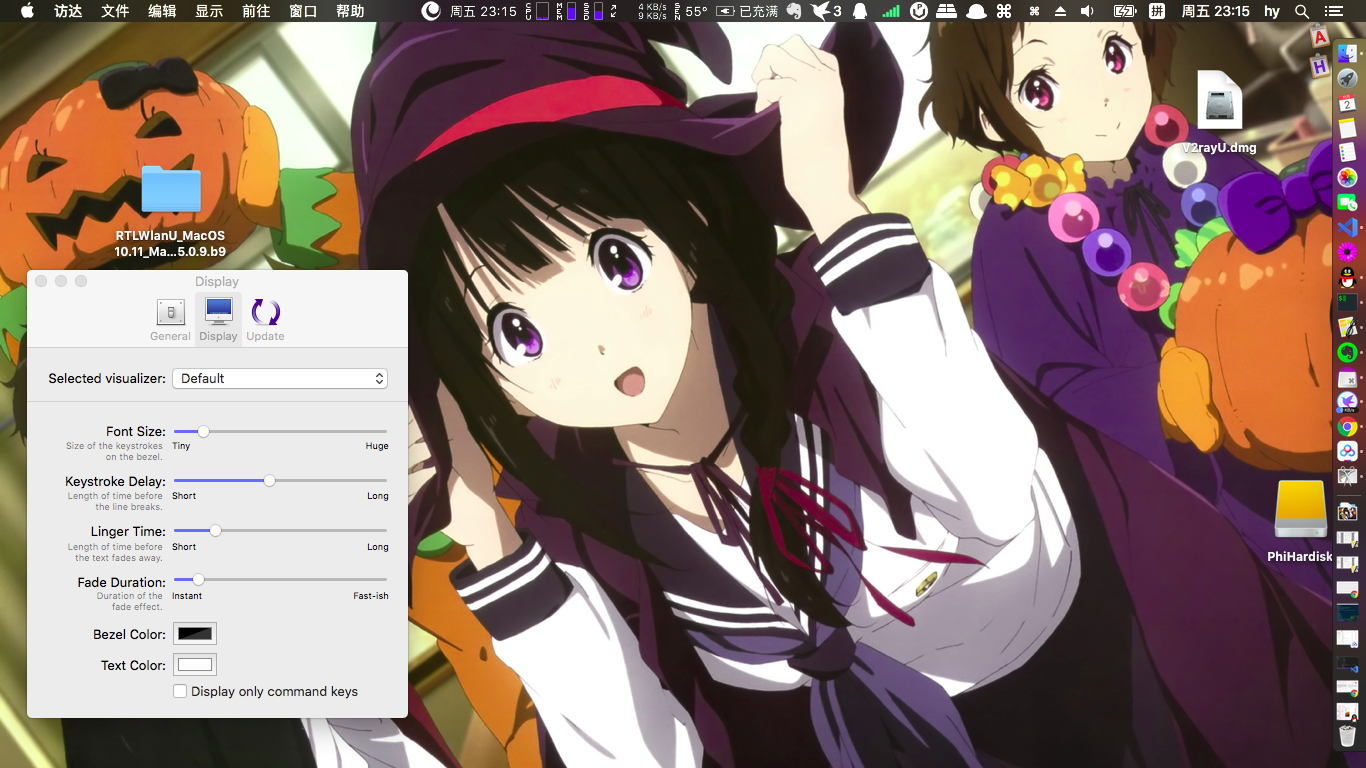The height and width of the screenshot is (768, 1366).
Task: Enable Display only command keys checkbox
Action: coord(180,691)
